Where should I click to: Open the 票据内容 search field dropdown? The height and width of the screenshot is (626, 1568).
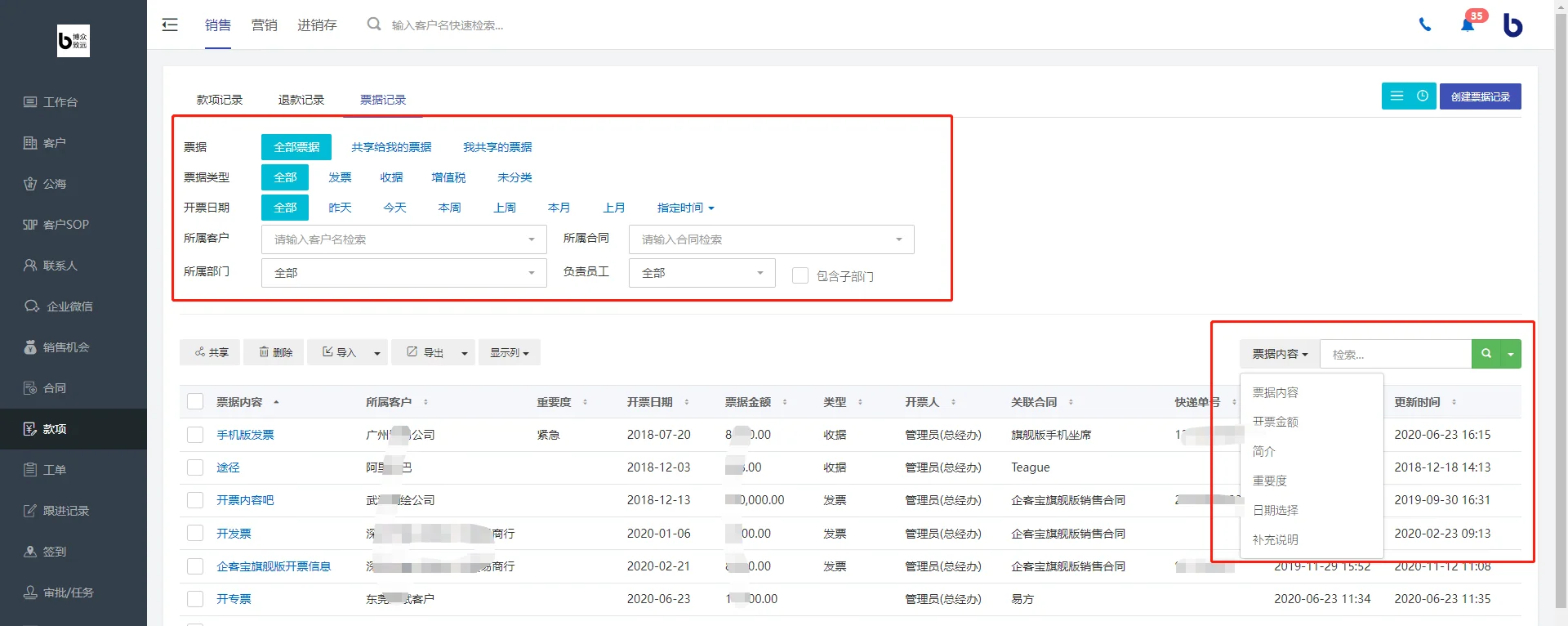click(1280, 354)
